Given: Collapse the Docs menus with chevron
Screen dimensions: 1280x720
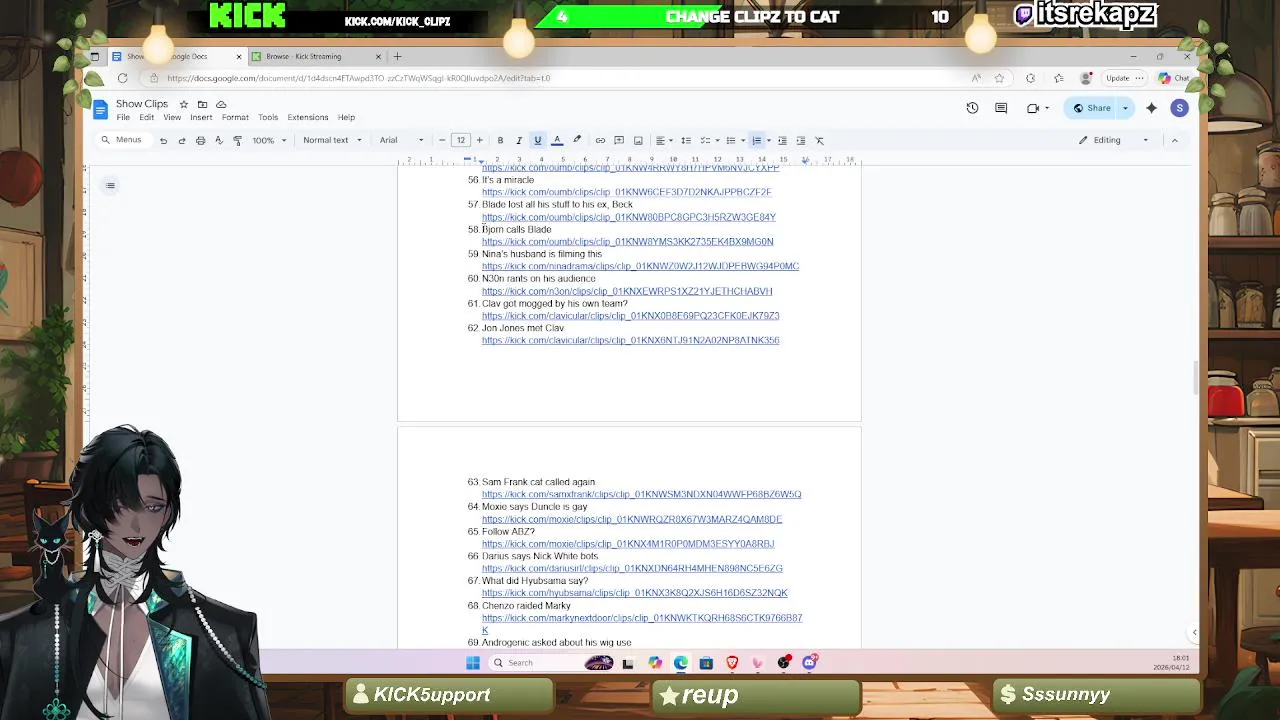Looking at the screenshot, I should pos(1174,140).
